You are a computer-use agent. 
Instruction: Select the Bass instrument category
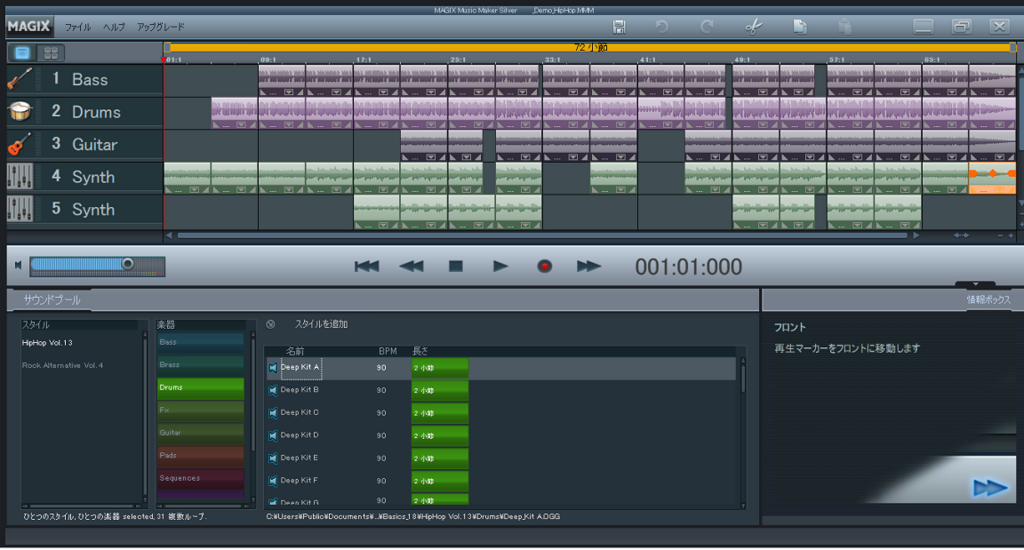tap(200, 342)
